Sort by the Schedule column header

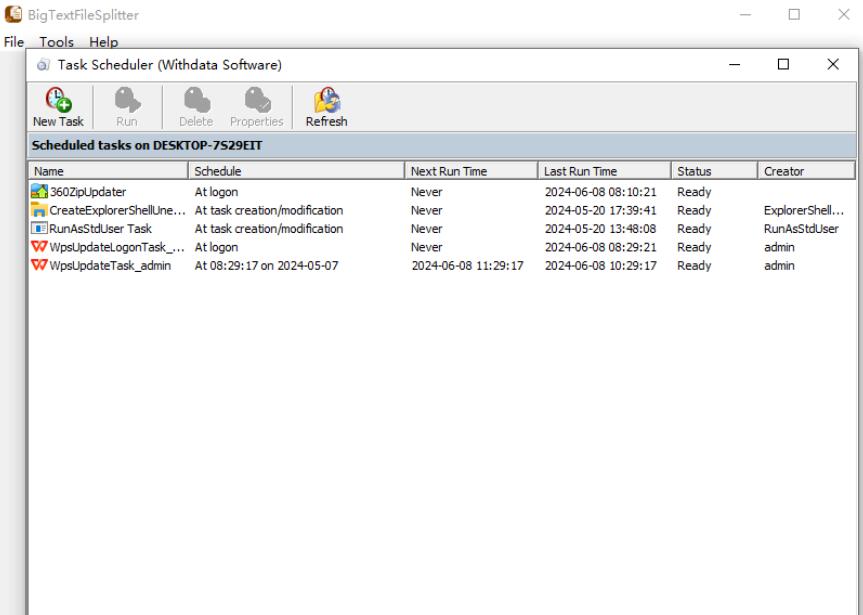[x=296, y=171]
